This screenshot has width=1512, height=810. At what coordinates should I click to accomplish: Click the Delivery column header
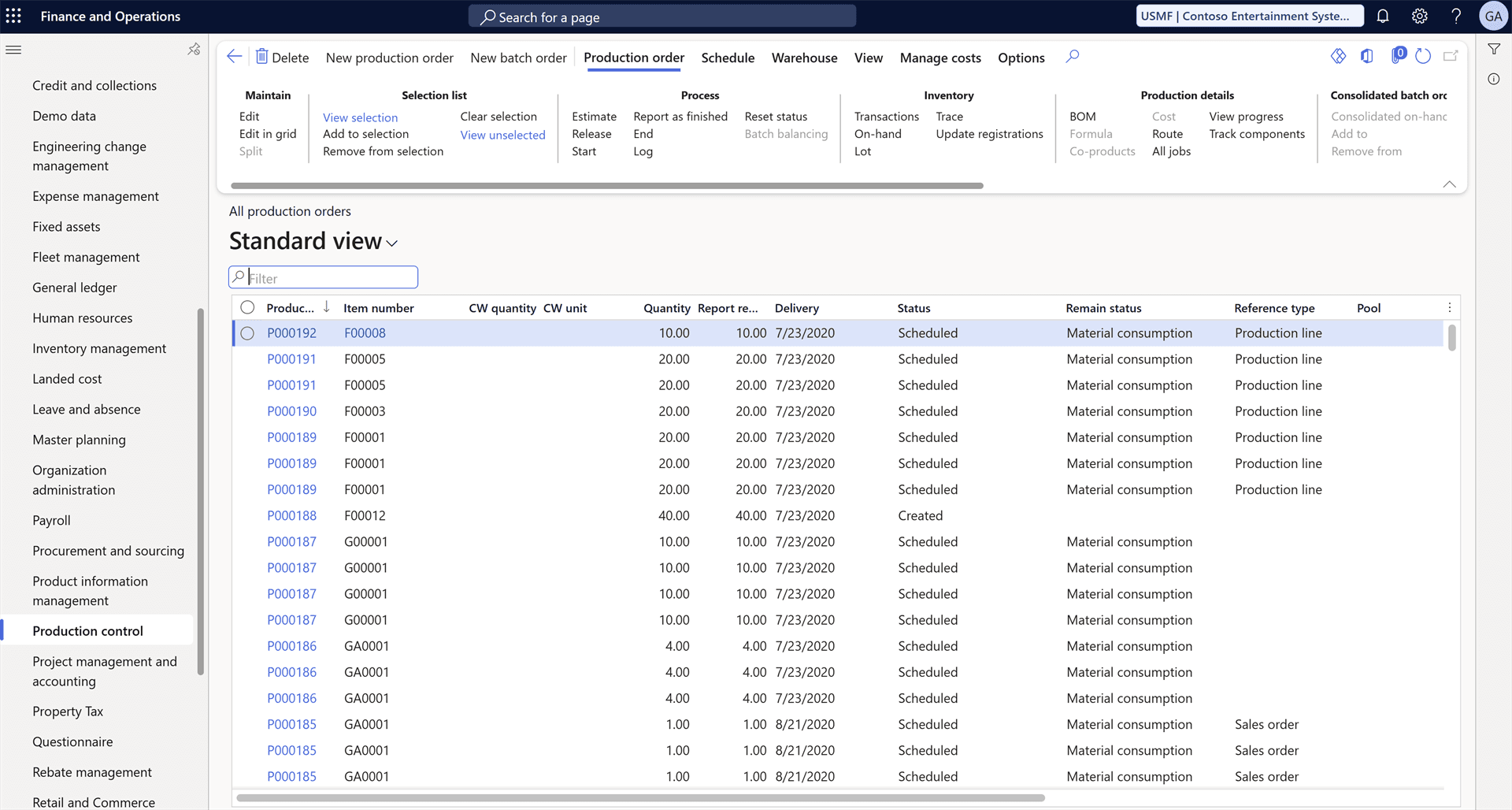797,308
